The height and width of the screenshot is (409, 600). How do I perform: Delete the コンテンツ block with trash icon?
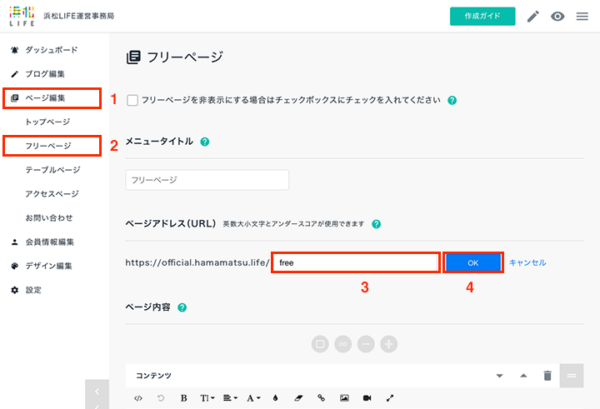pyautogui.click(x=548, y=376)
